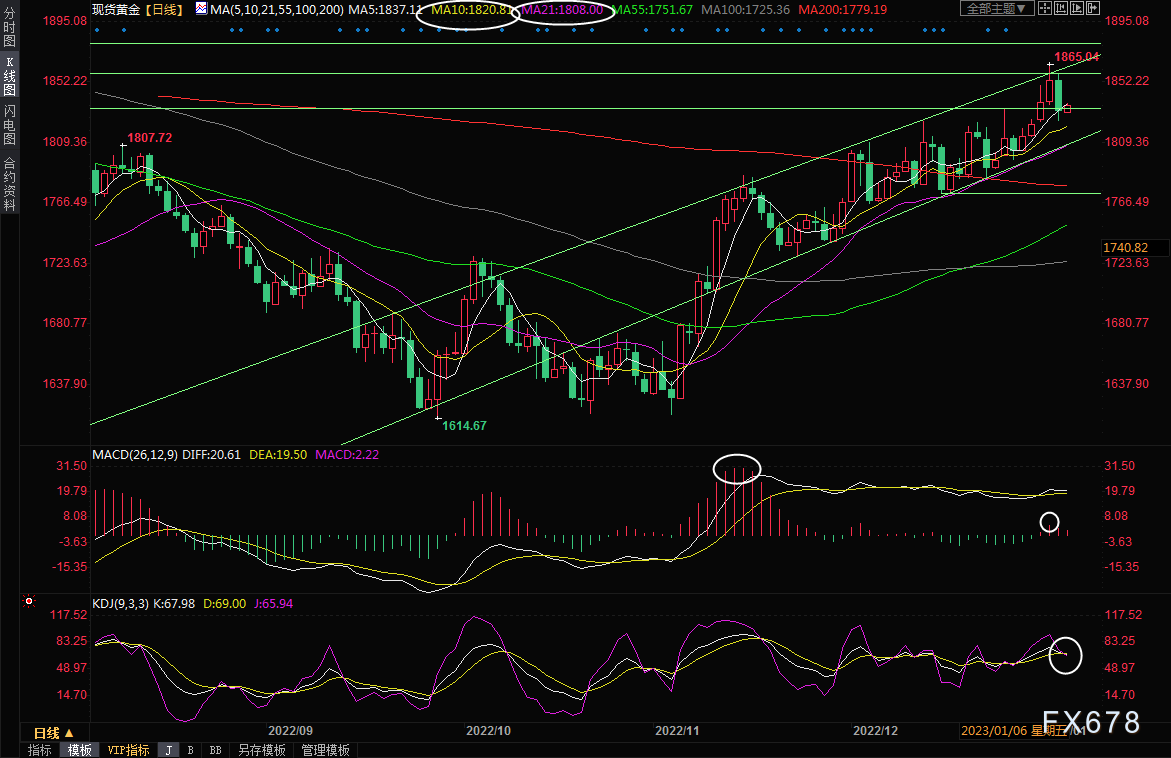Select the J template button
The height and width of the screenshot is (758, 1171).
pos(168,750)
